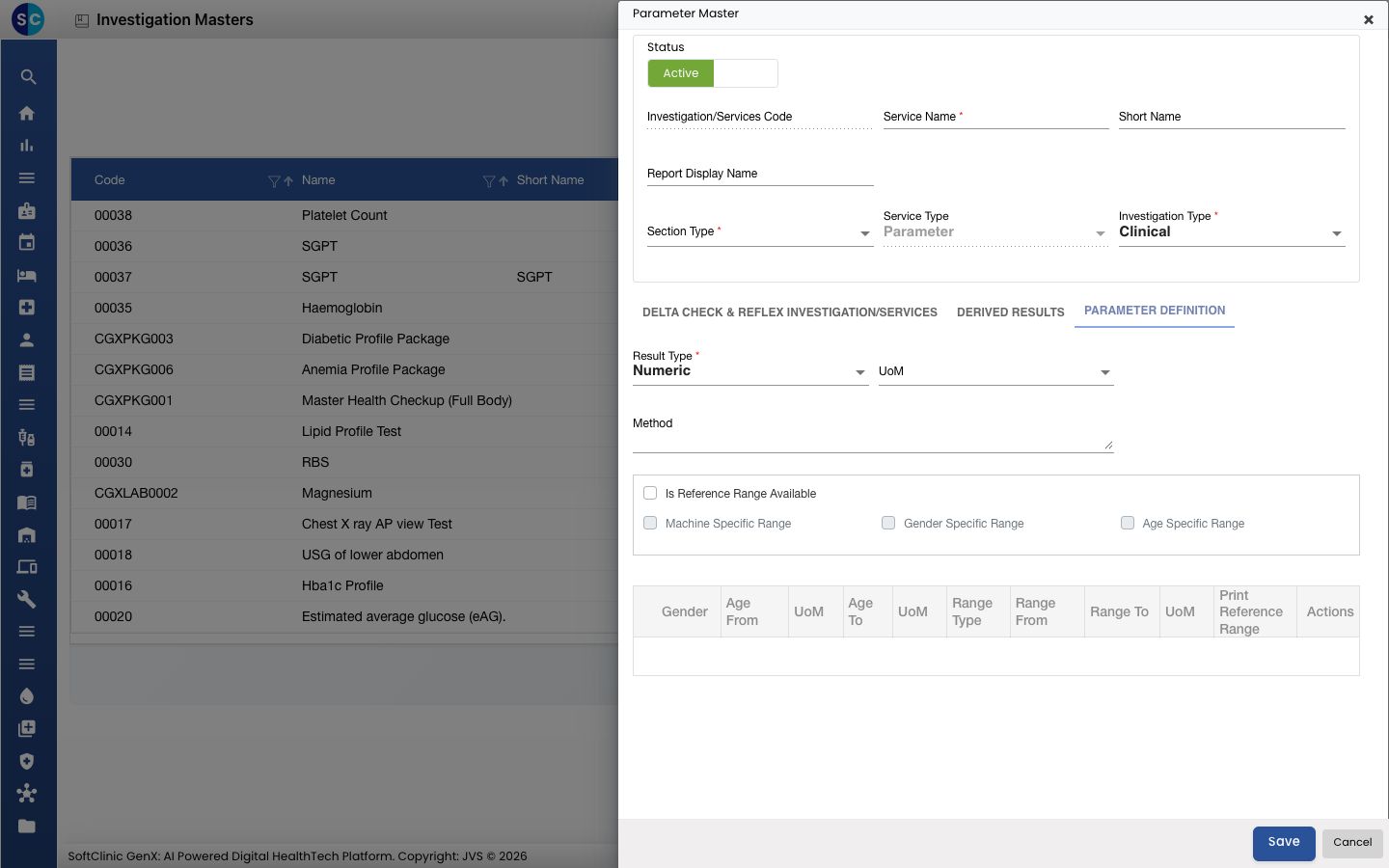Open the calendar appointments icon
Viewport: 1389px width, 868px height.
coord(27,243)
